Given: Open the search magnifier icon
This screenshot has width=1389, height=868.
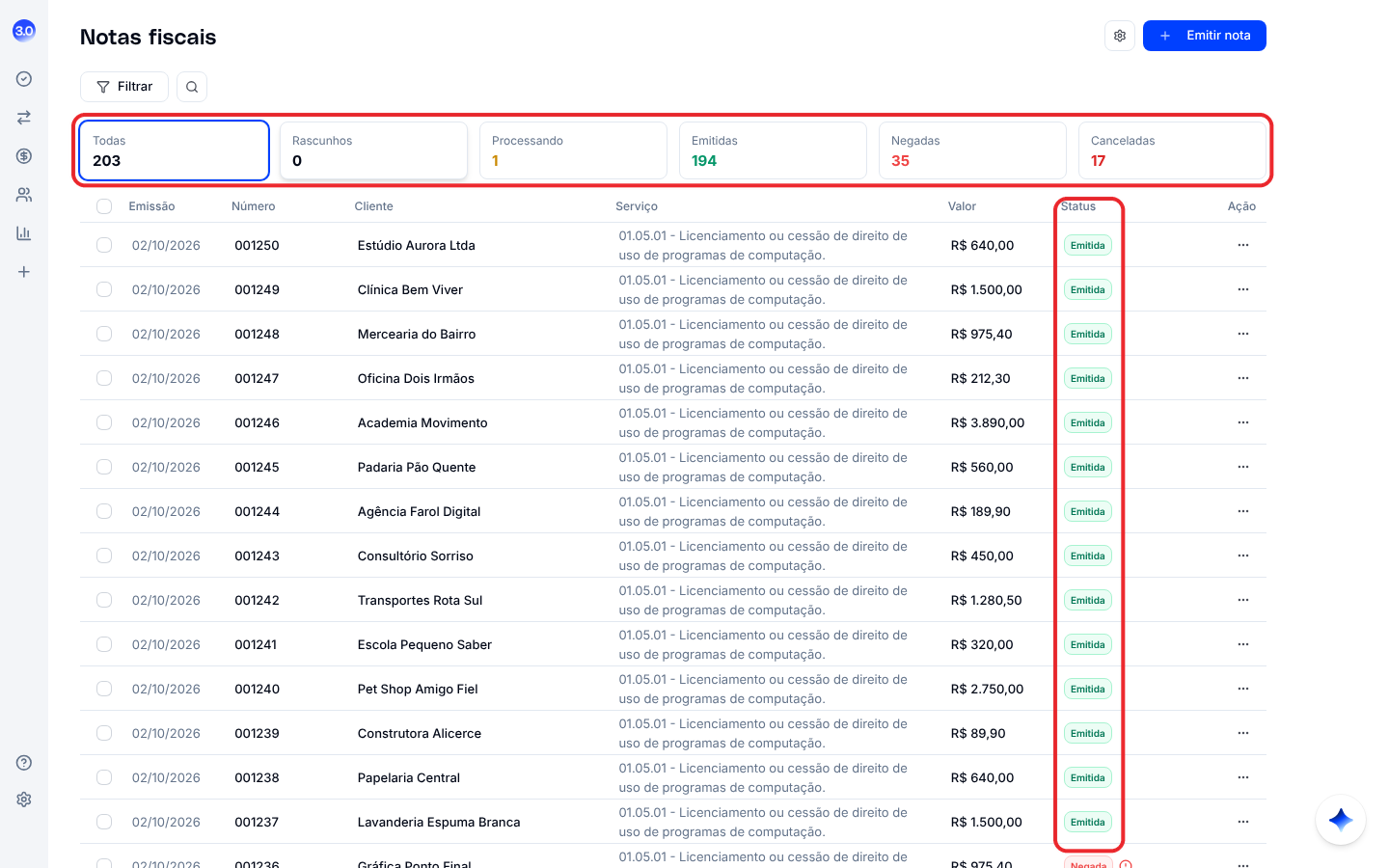Looking at the screenshot, I should (x=192, y=87).
